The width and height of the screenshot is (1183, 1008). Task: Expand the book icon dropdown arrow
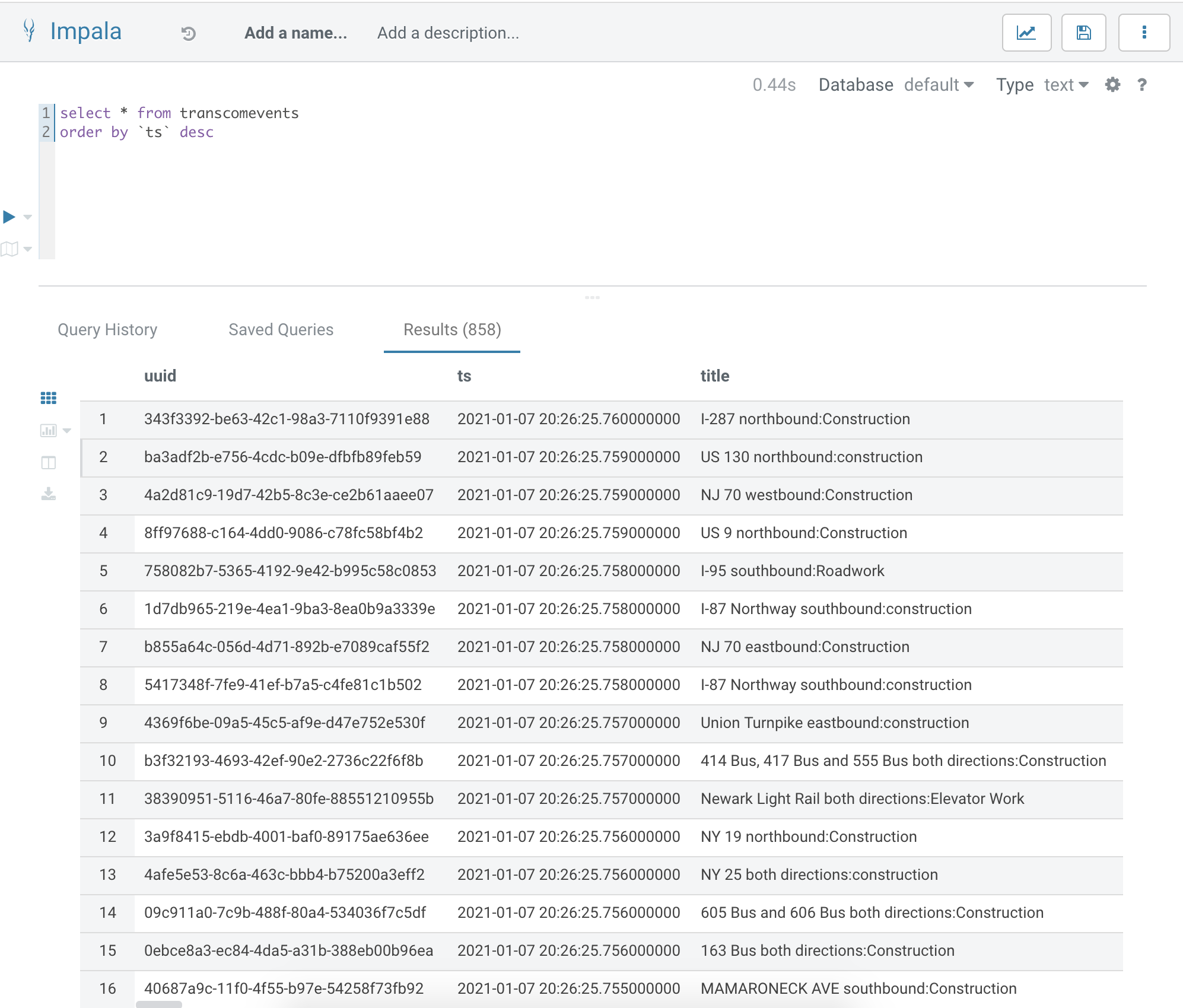27,249
